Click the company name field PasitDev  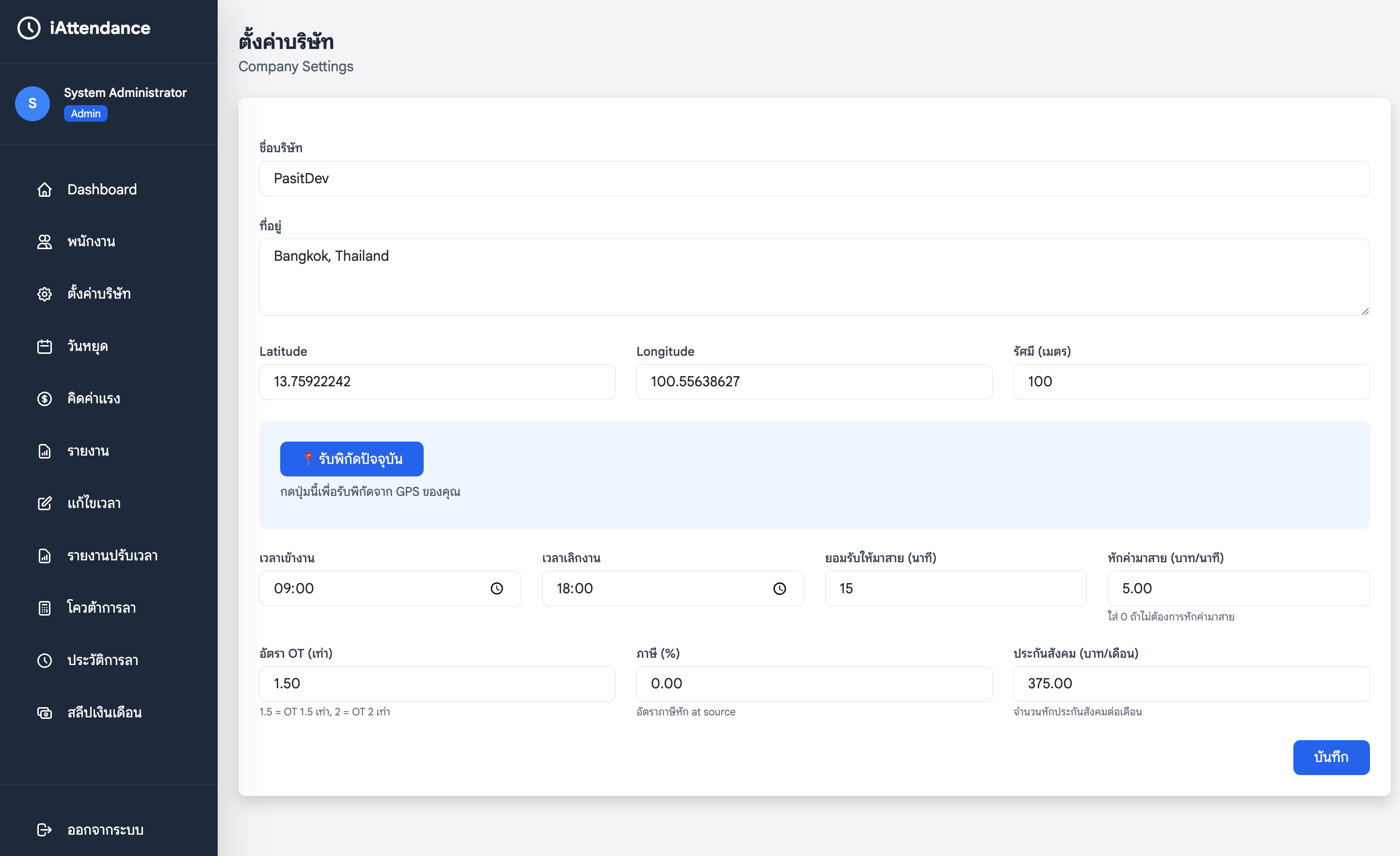coord(813,178)
